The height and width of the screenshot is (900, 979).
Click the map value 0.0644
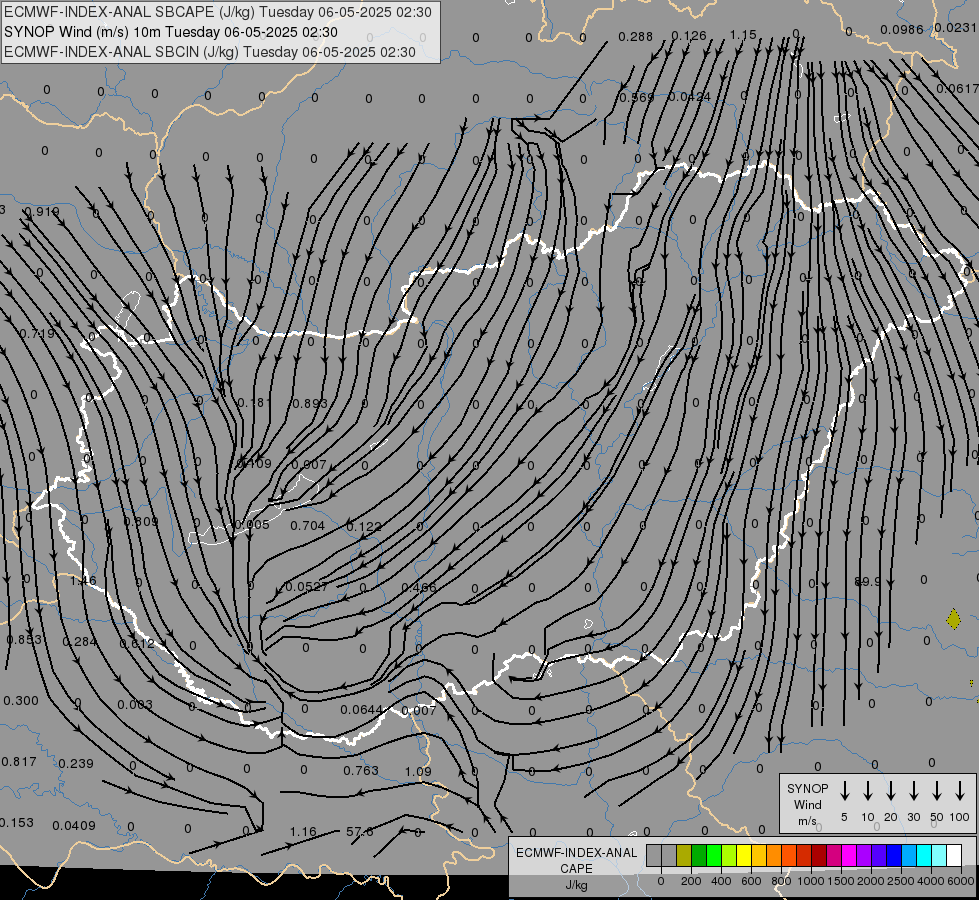tap(362, 710)
